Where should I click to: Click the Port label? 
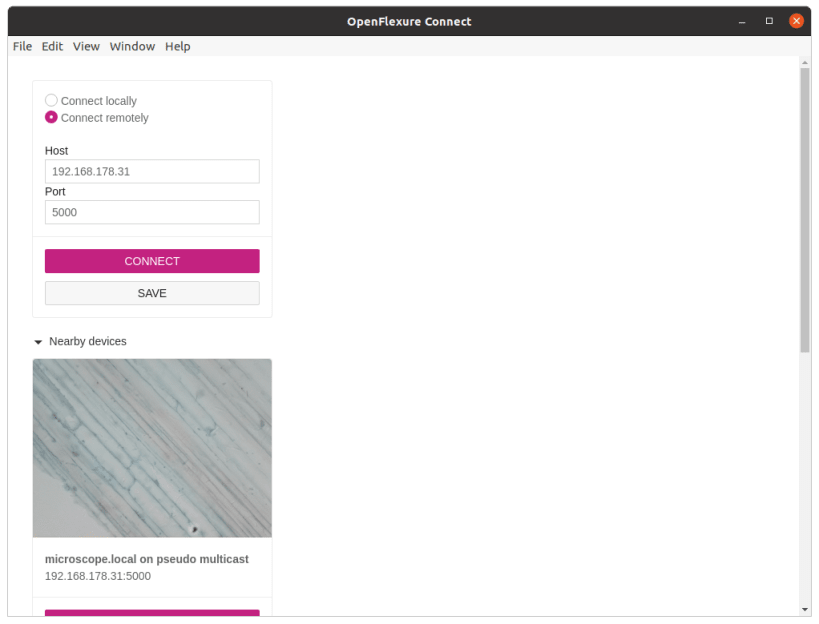pyautogui.click(x=55, y=191)
